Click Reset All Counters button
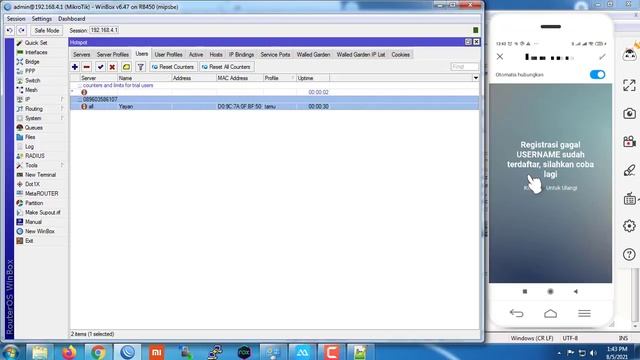This screenshot has height=360, width=640. pos(227,67)
